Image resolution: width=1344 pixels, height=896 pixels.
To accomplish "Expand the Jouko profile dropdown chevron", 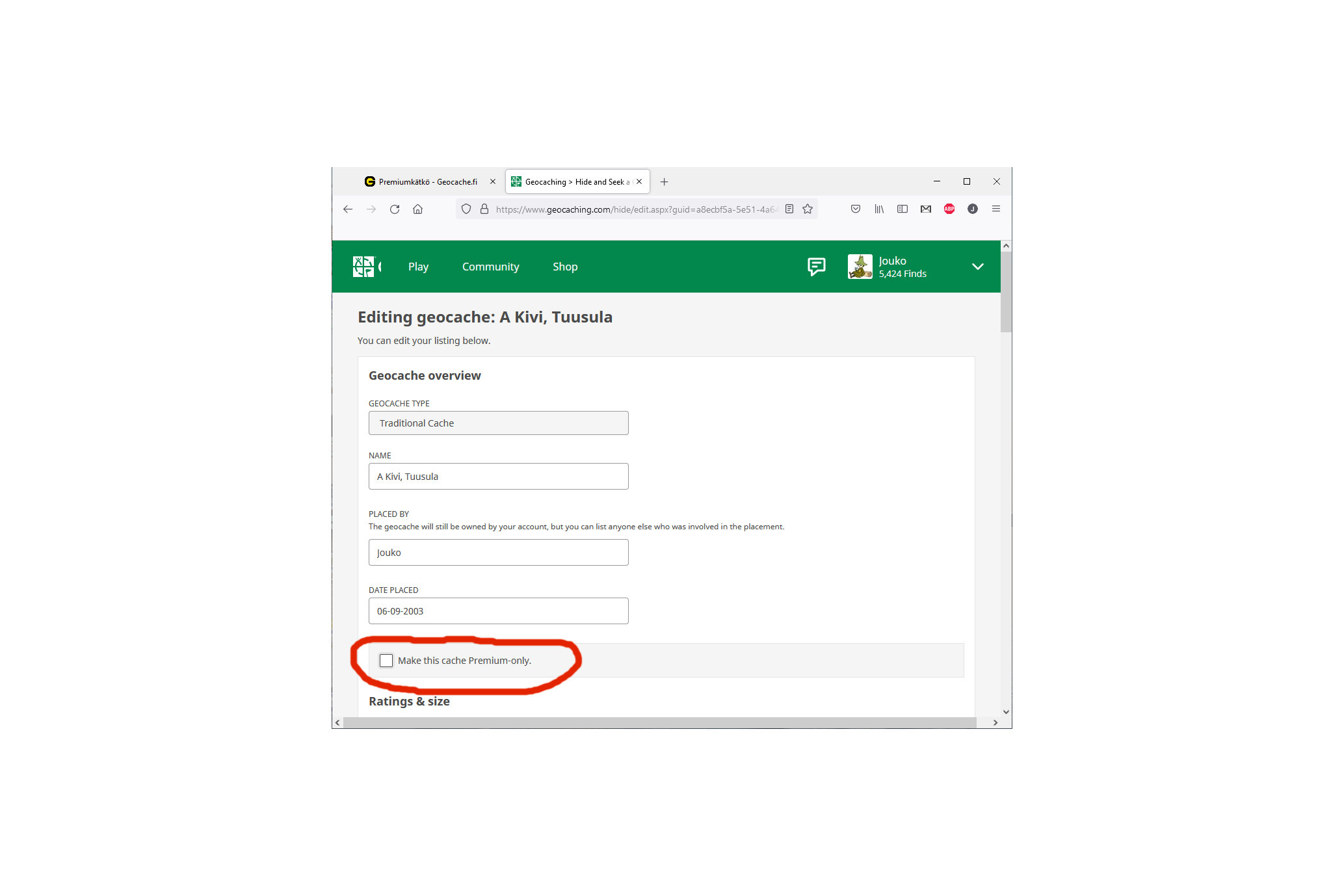I will click(x=977, y=267).
